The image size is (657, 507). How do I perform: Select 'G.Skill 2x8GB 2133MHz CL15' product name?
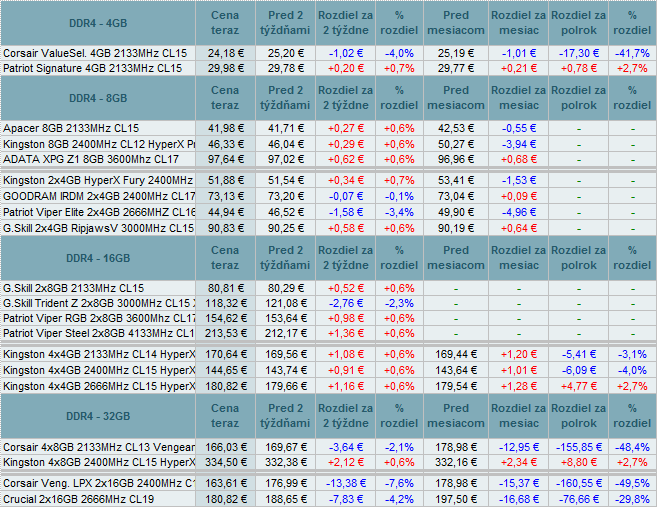[73, 288]
